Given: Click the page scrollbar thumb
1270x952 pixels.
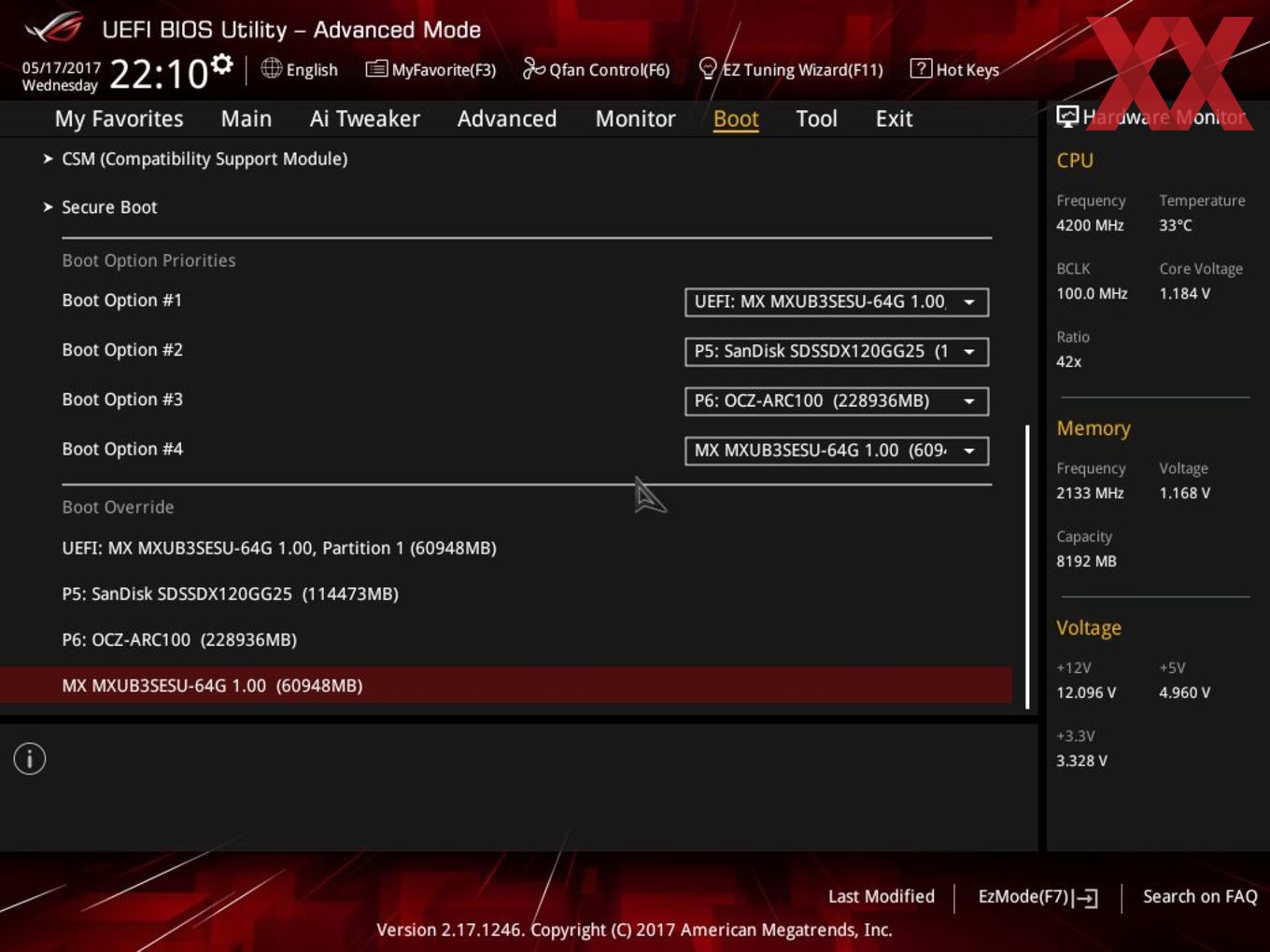Looking at the screenshot, I should 1028,567.
